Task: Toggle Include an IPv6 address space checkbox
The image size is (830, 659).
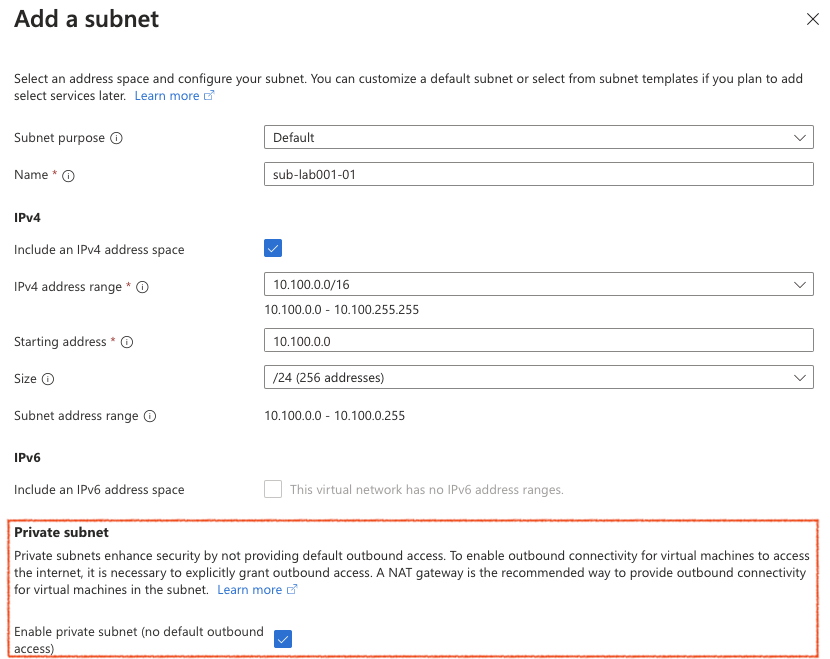Action: 273,490
